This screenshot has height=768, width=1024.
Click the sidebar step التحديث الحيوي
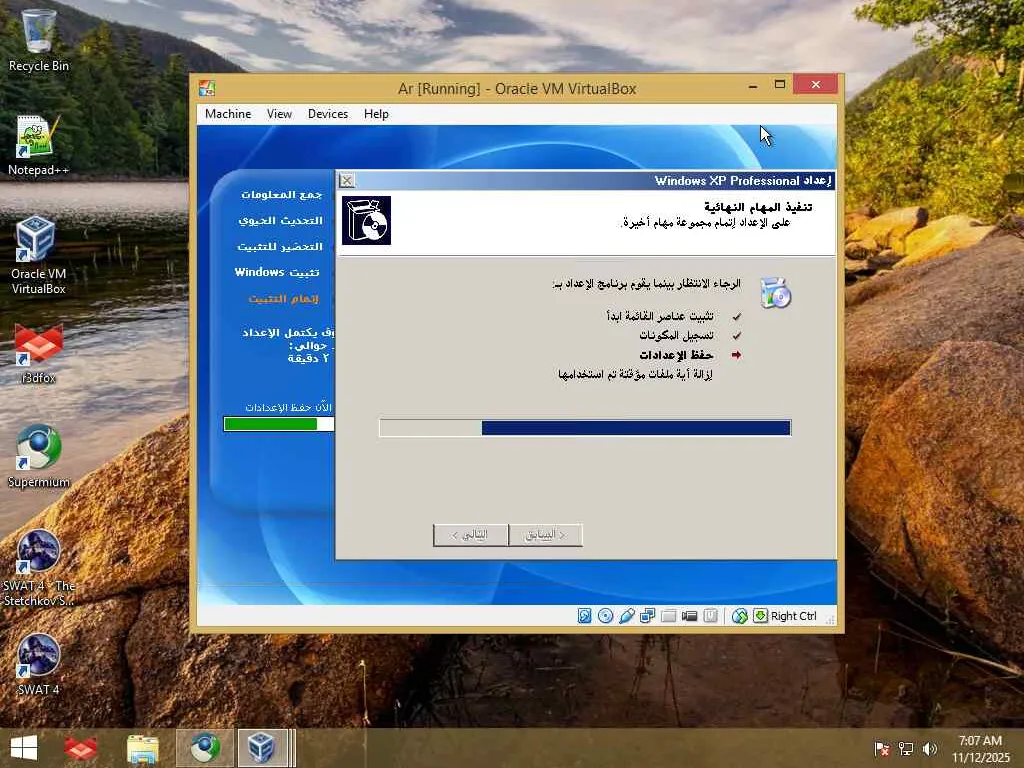click(280, 221)
